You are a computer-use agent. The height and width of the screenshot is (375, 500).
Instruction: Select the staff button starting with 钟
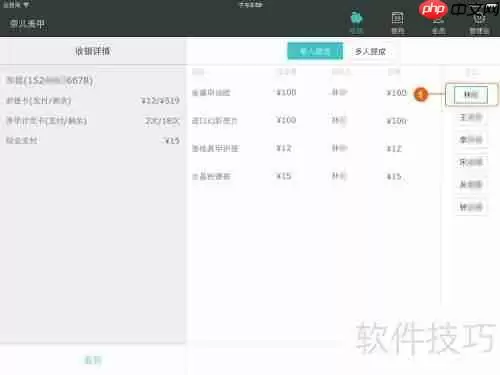[471, 207]
